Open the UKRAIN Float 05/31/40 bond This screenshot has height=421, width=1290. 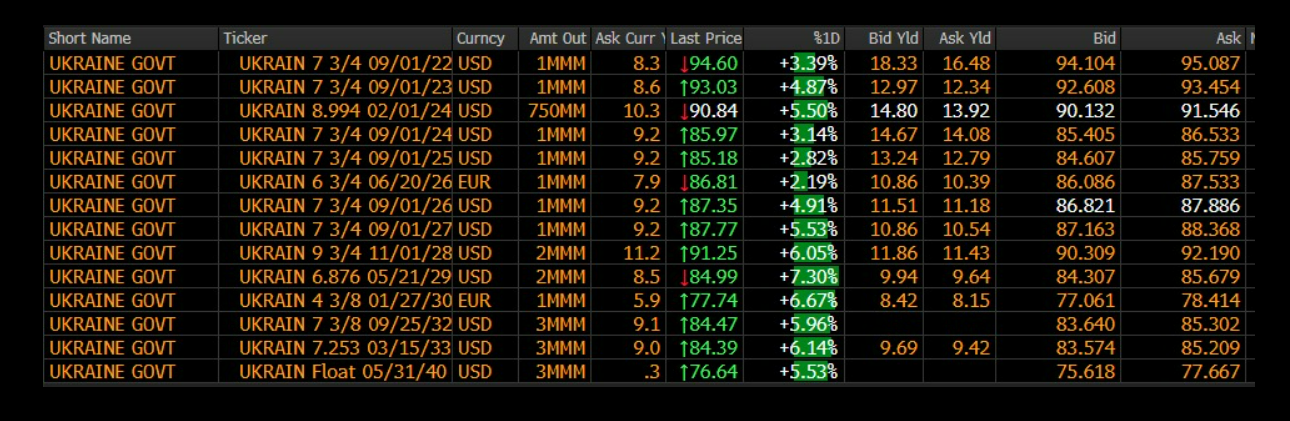pyautogui.click(x=345, y=372)
